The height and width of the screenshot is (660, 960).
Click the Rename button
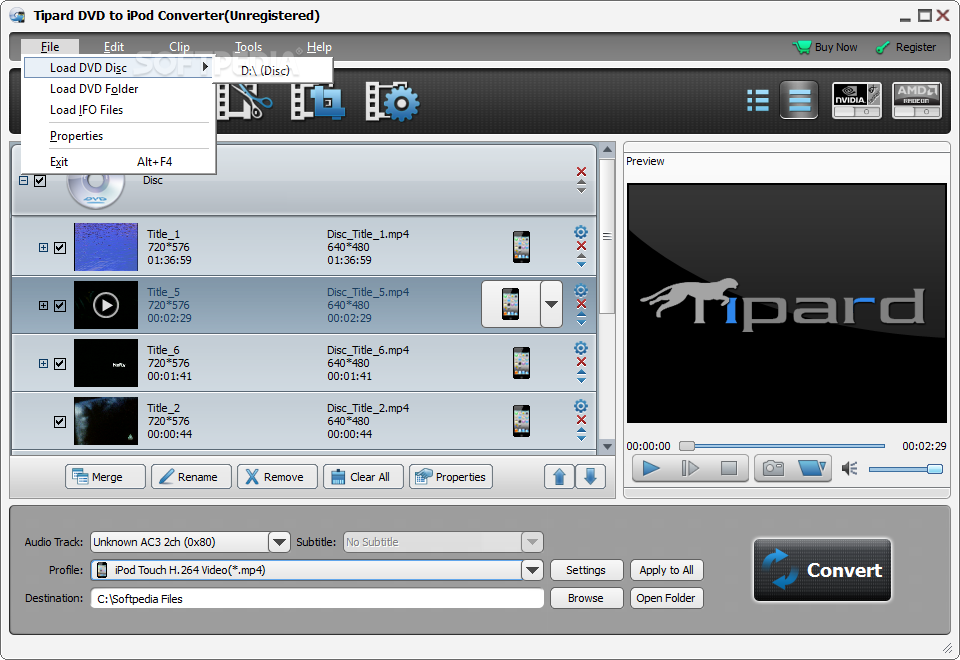point(191,477)
